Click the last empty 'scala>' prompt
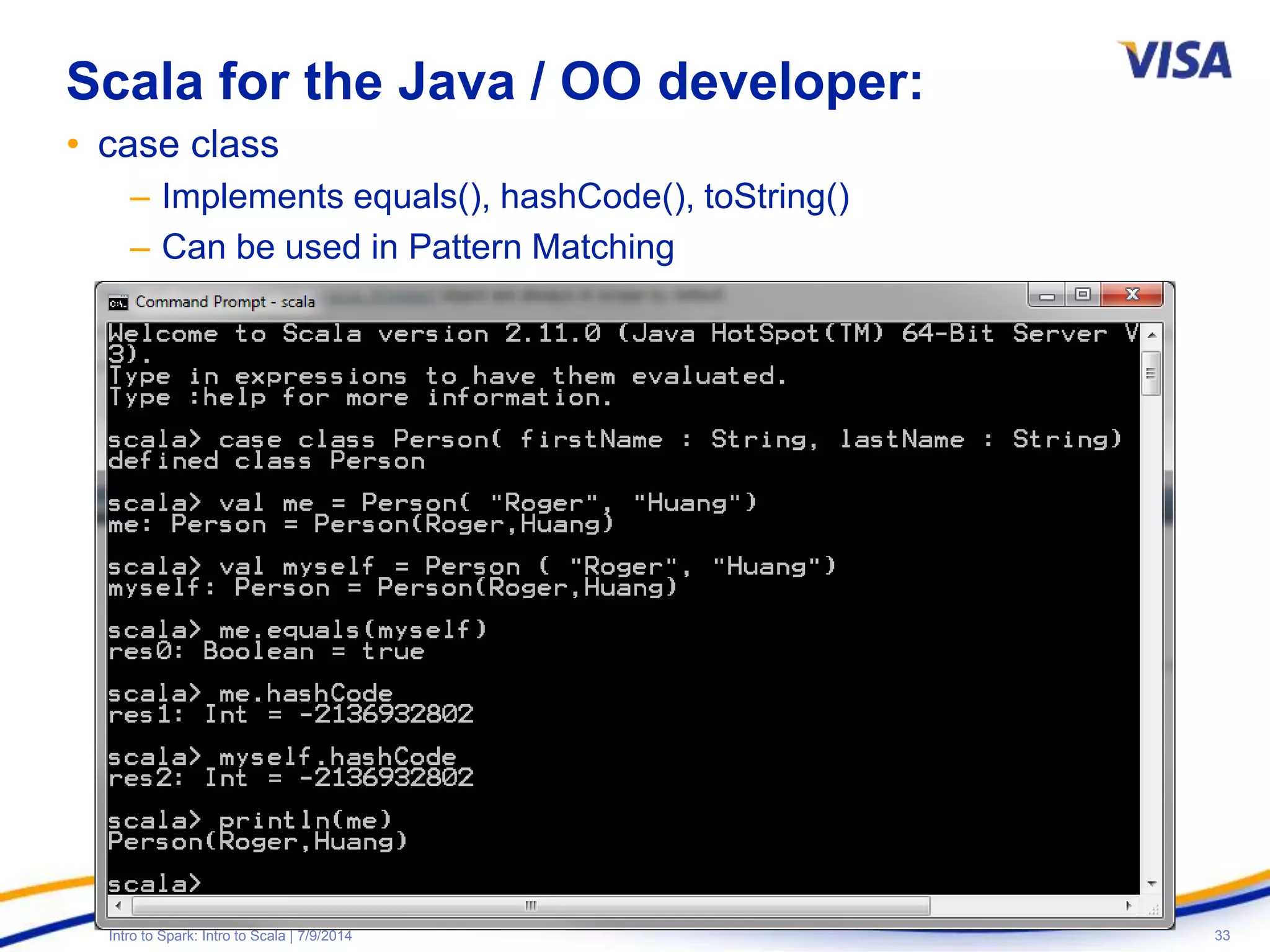Viewport: 1270px width, 952px height. pos(155,884)
